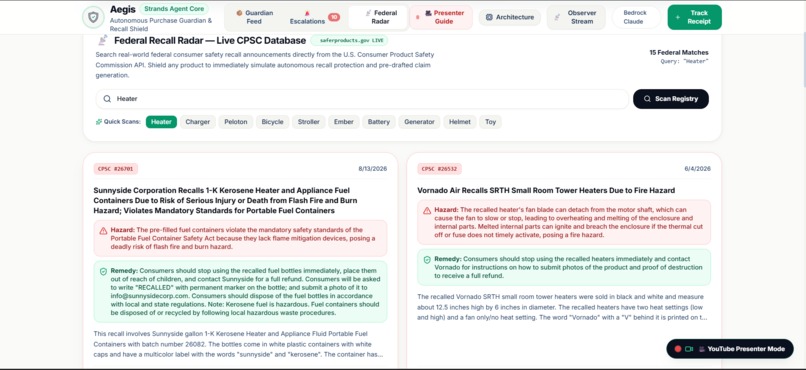Select the Heater quick scan chip
Image resolution: width=806 pixels, height=370 pixels.
(x=161, y=122)
